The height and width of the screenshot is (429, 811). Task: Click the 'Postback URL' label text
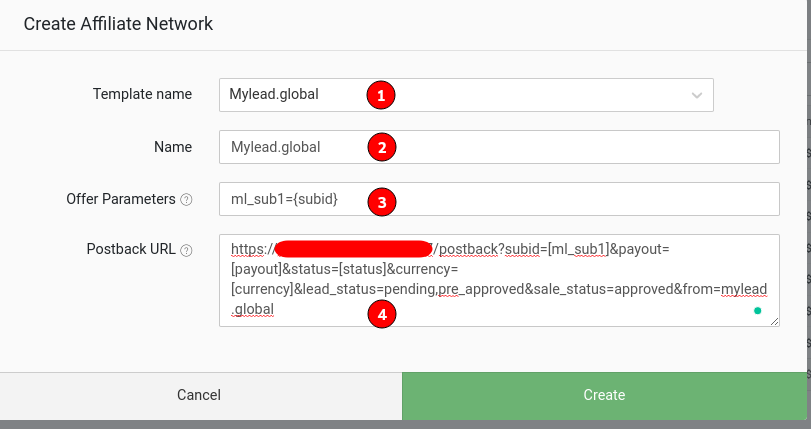click(x=131, y=249)
